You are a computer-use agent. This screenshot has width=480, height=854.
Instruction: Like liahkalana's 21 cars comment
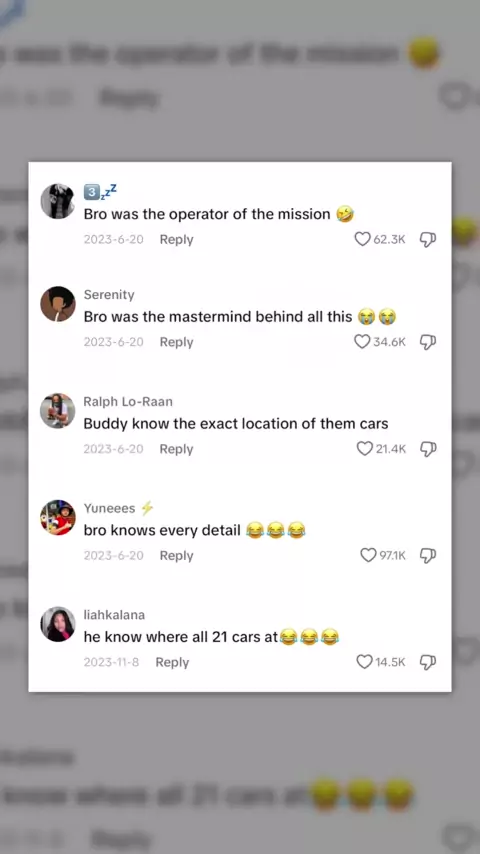pos(364,662)
